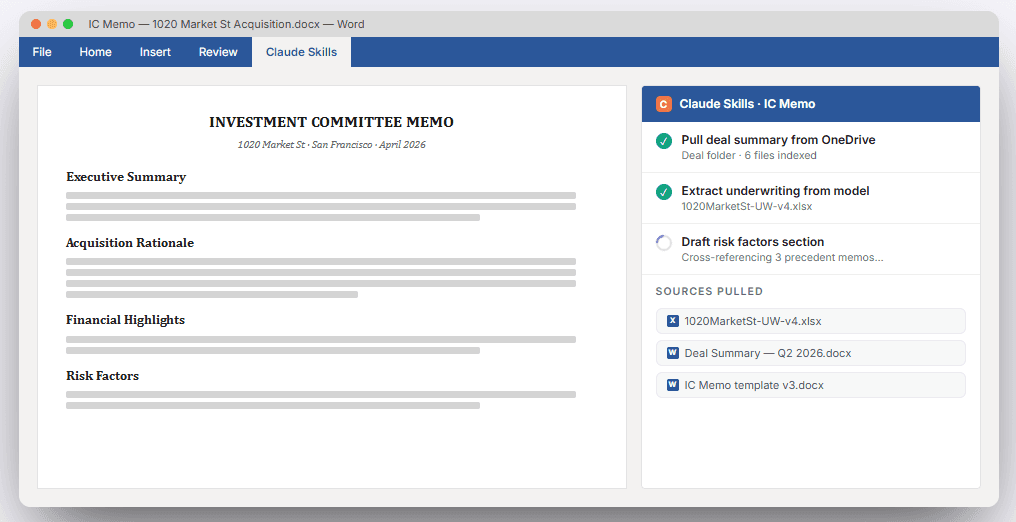Click the SOURCES PULLED heading

click(709, 291)
